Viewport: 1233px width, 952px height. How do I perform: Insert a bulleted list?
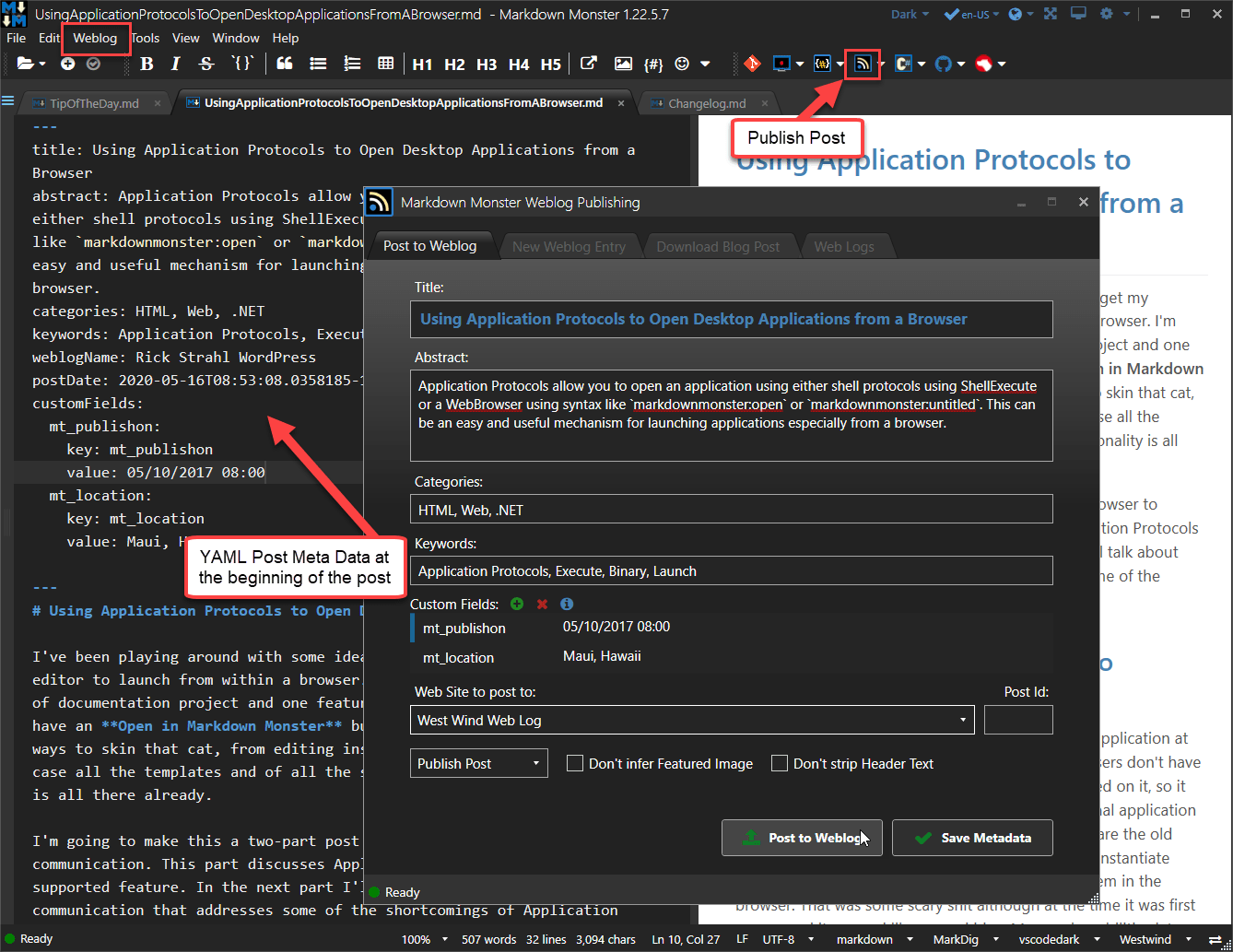click(318, 64)
